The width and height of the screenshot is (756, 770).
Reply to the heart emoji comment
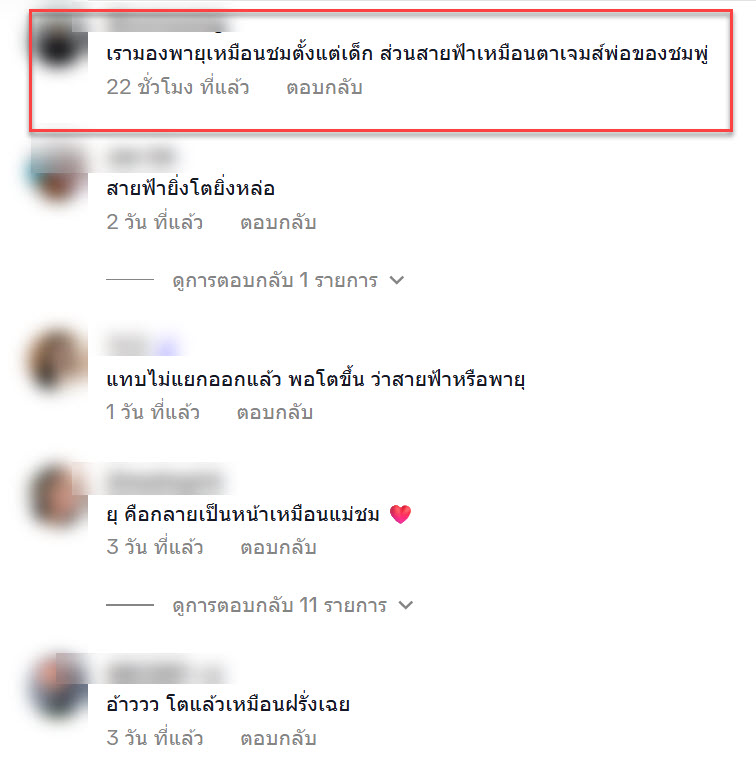coord(278,548)
